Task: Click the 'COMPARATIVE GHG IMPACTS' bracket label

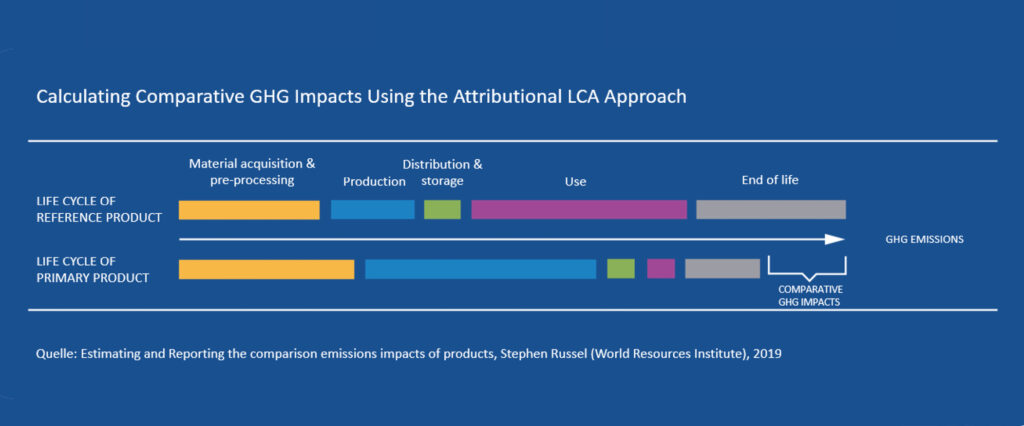Action: [x=808, y=294]
